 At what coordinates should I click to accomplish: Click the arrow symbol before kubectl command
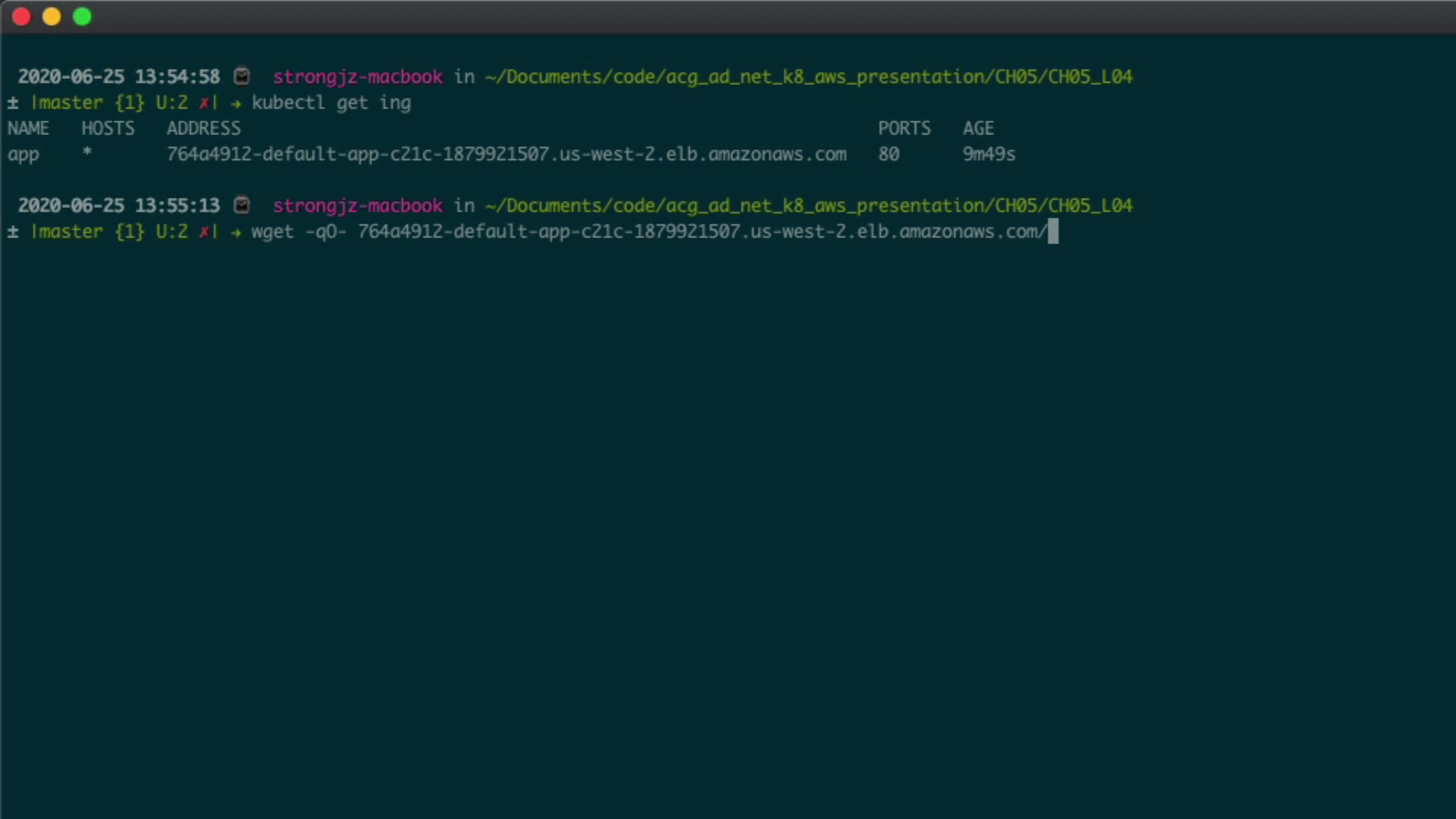click(236, 103)
